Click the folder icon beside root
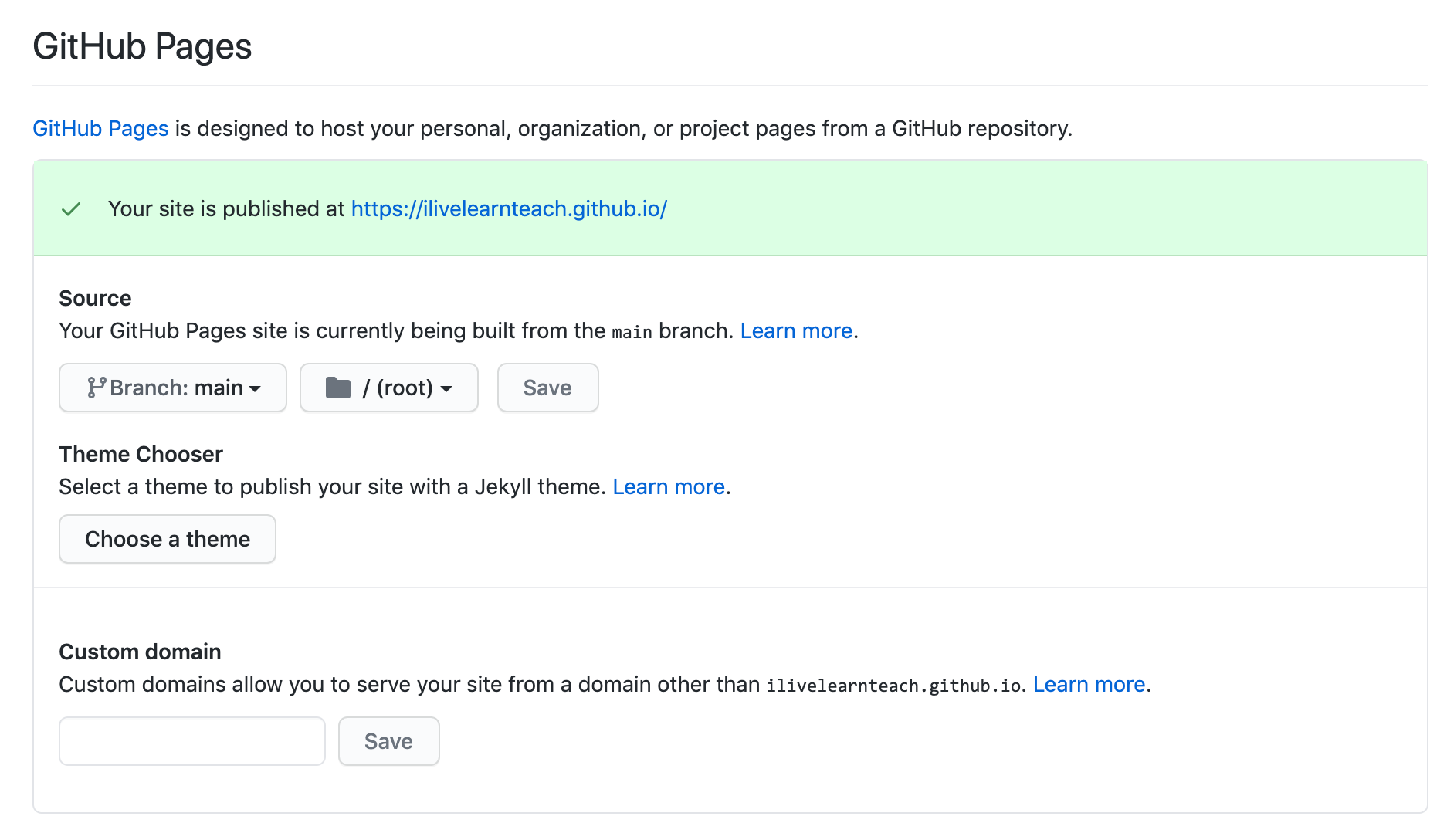The height and width of the screenshot is (840, 1447). click(338, 388)
